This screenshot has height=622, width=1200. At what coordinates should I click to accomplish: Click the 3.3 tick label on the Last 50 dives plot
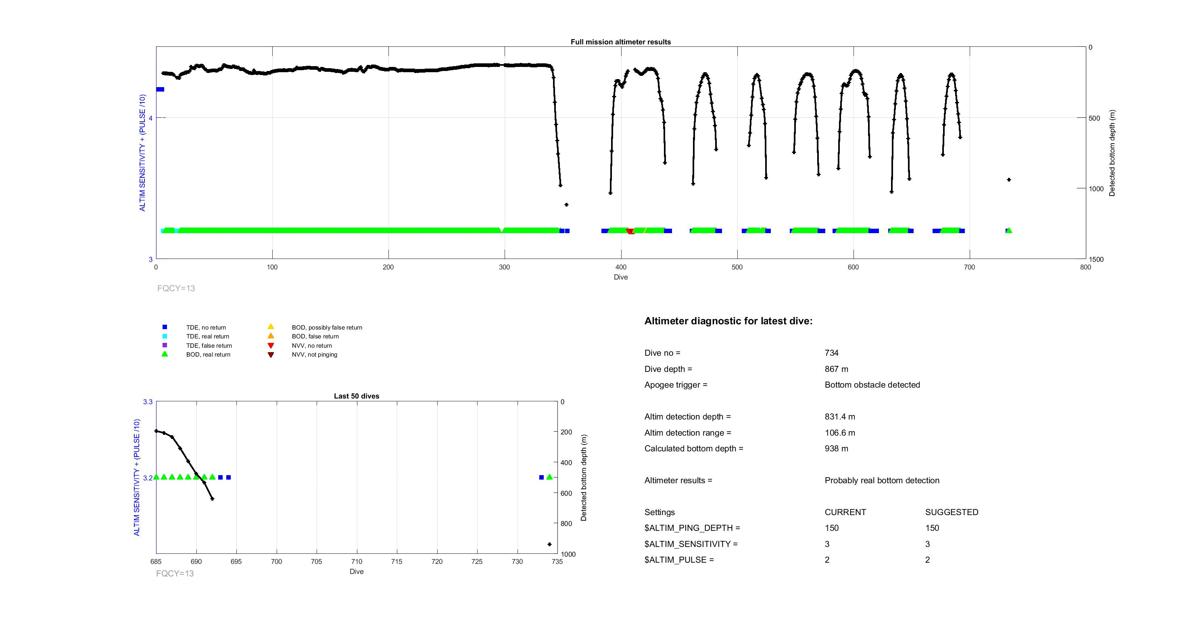(147, 402)
